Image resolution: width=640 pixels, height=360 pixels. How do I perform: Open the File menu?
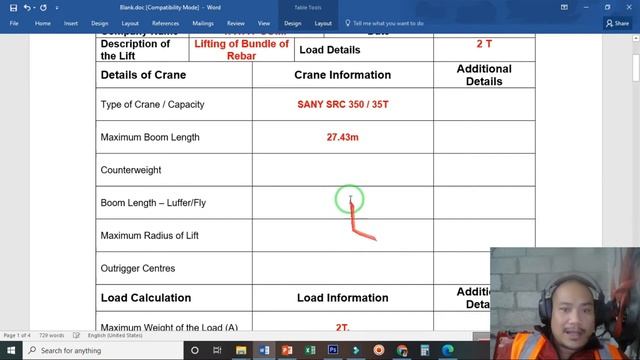click(14, 23)
